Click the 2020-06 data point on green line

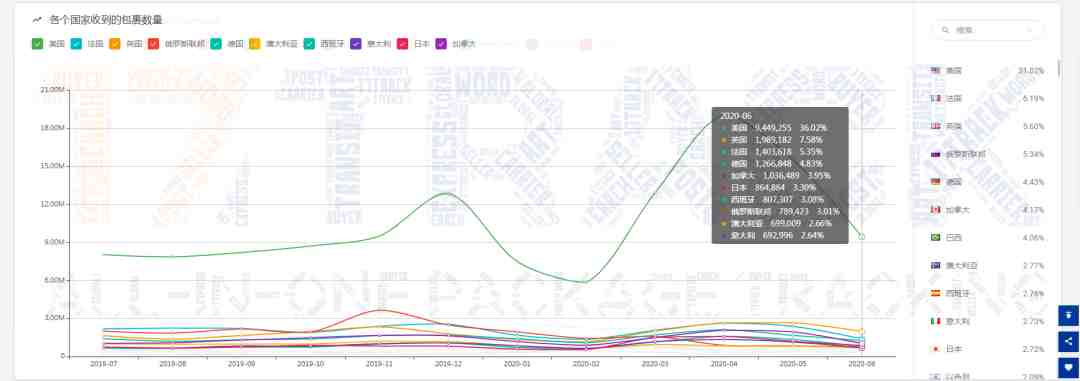coord(861,236)
